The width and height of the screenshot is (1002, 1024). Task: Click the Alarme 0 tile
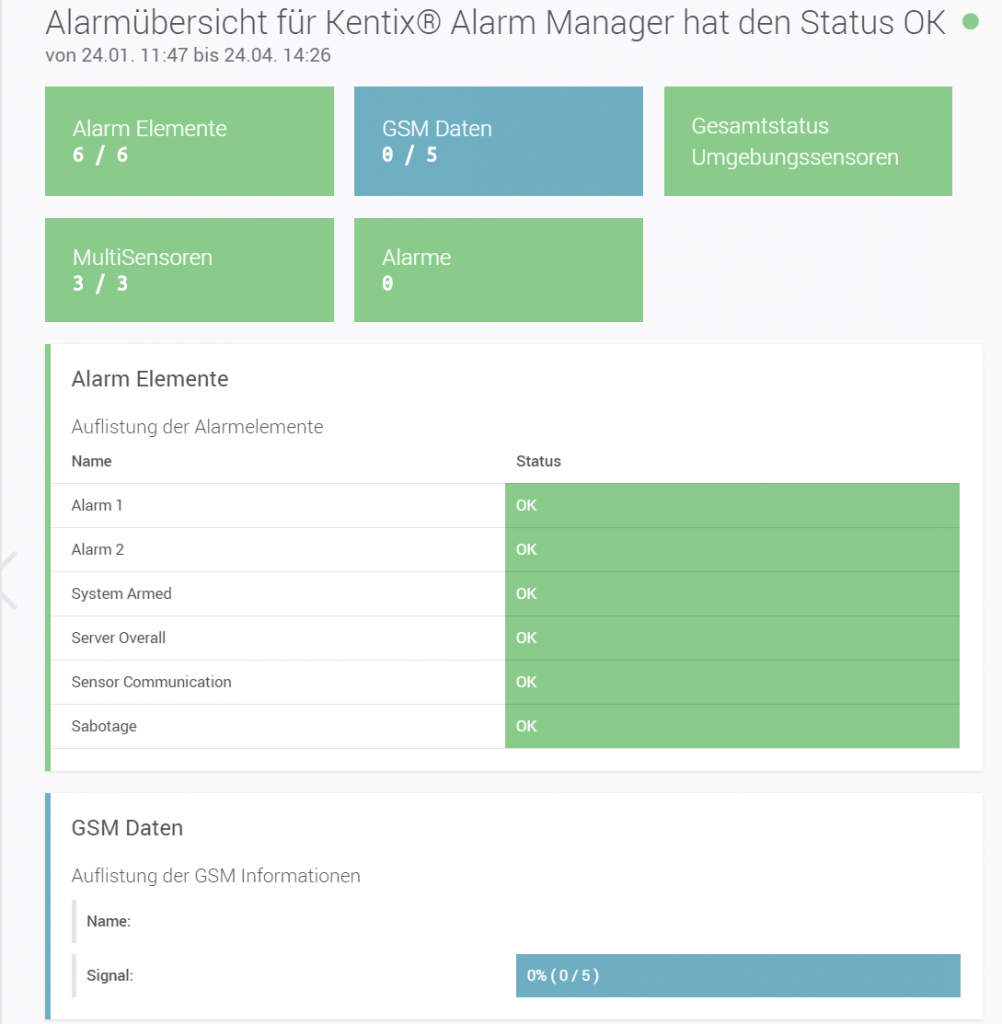coord(498,270)
